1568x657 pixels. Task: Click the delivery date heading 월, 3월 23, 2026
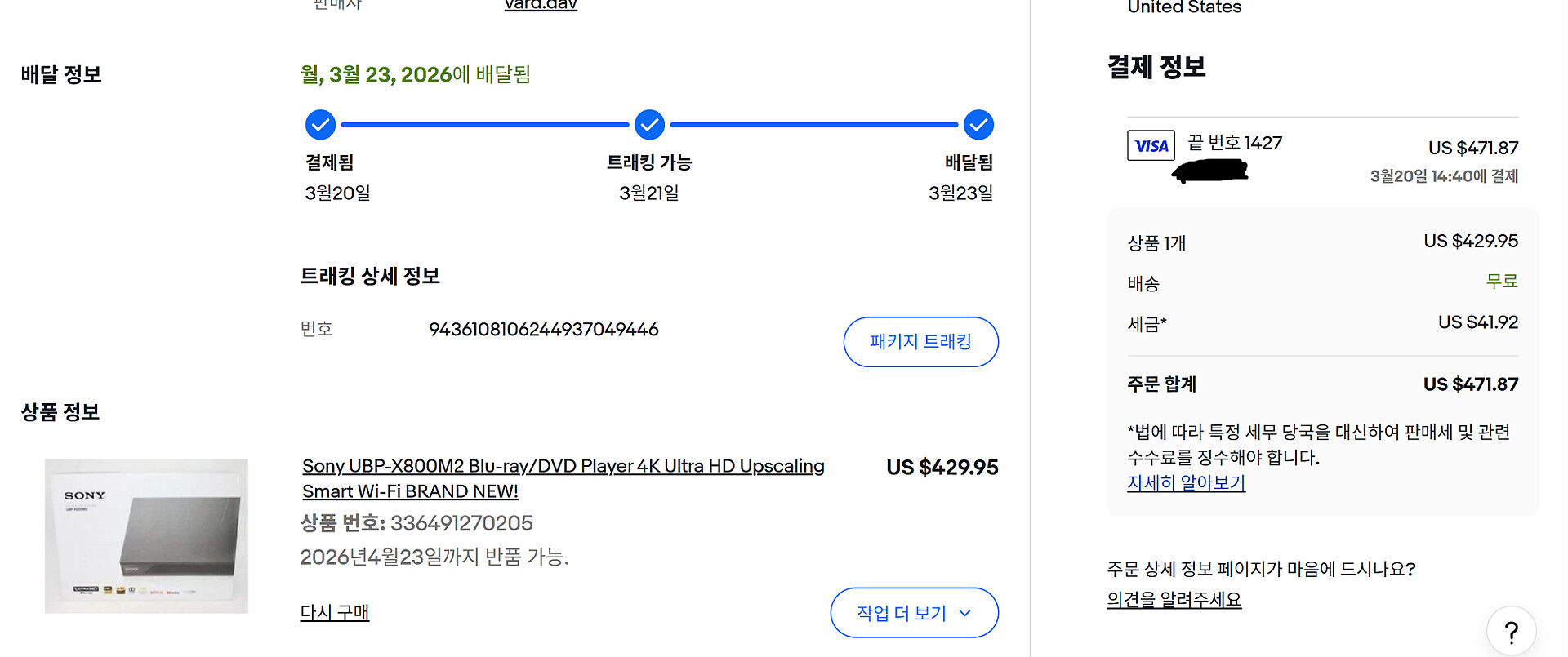416,75
